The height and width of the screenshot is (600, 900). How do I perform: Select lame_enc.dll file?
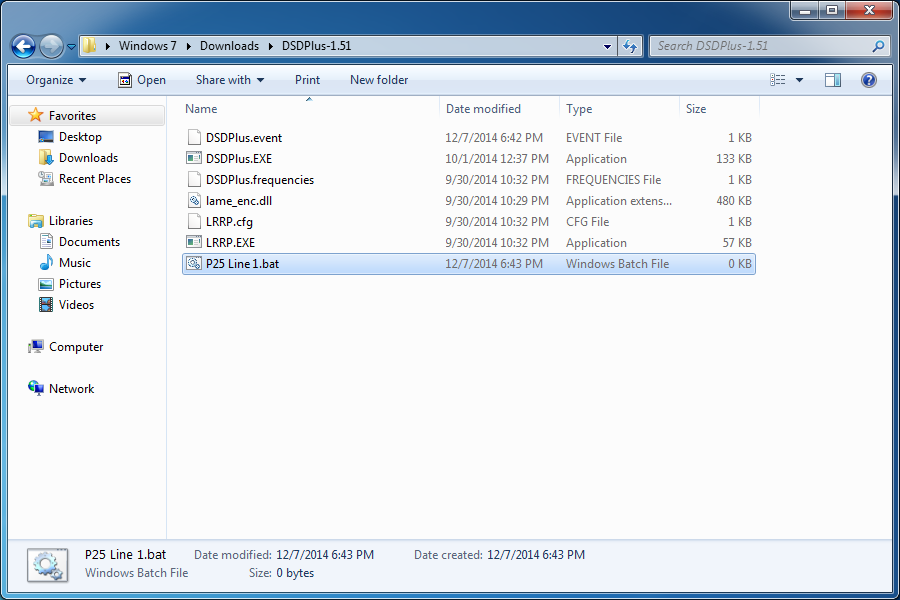point(468,201)
